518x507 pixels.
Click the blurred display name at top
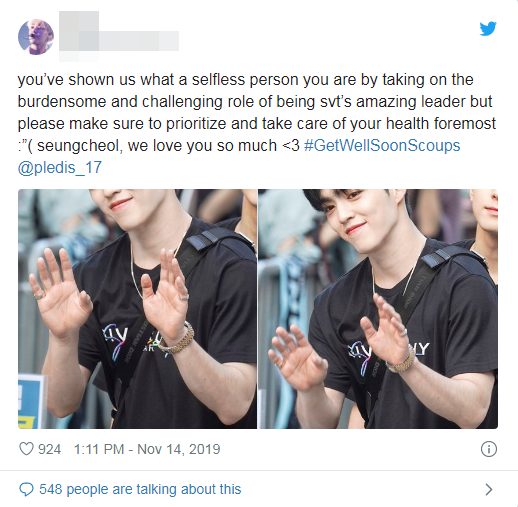pyautogui.click(x=79, y=21)
